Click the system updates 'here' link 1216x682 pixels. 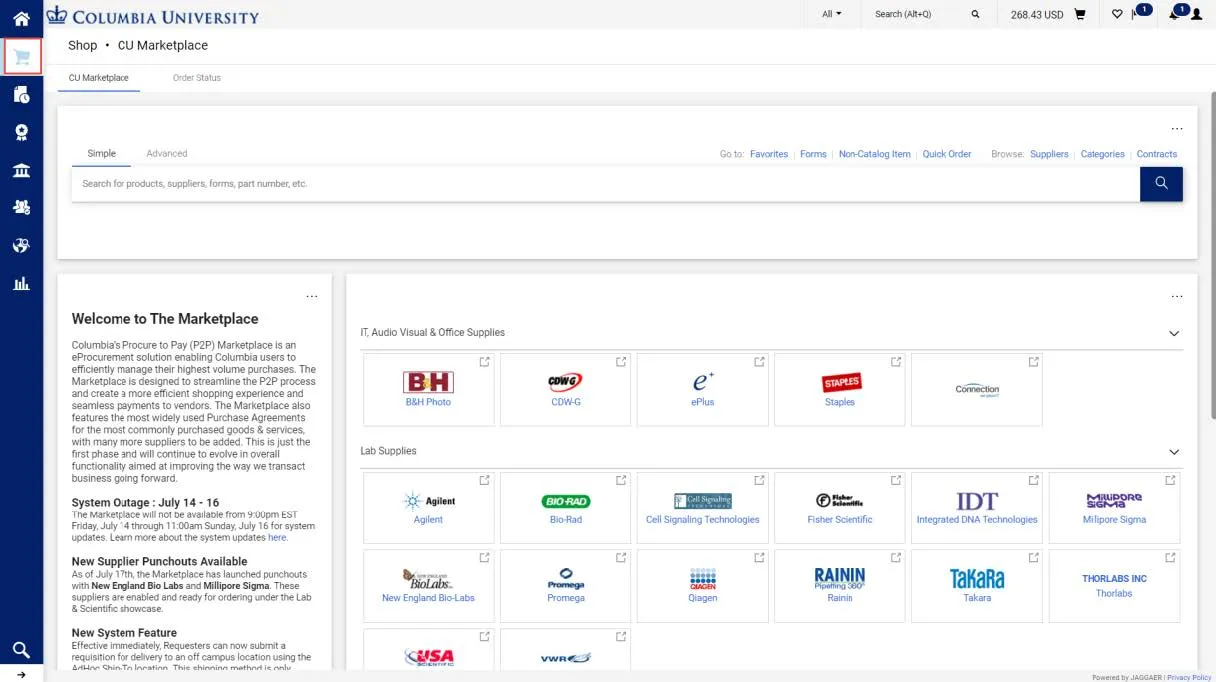point(277,538)
